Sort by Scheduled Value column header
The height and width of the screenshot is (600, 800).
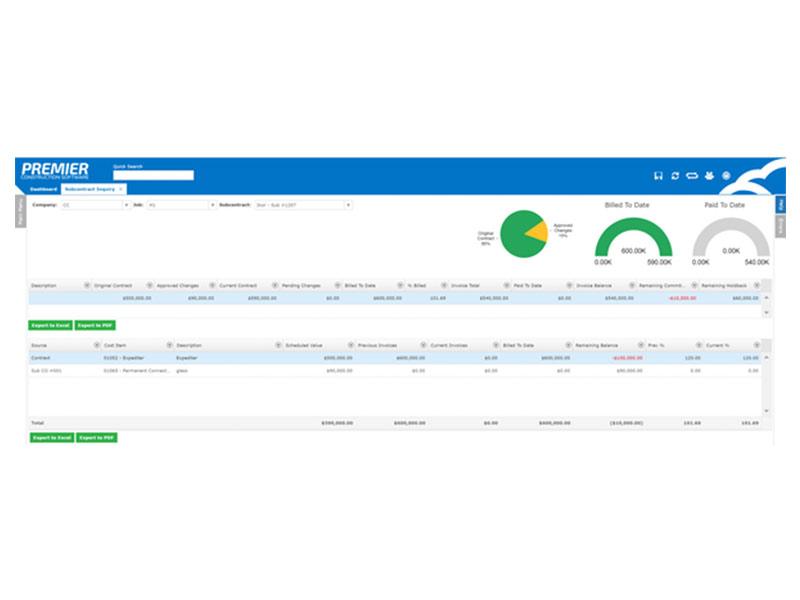point(304,346)
